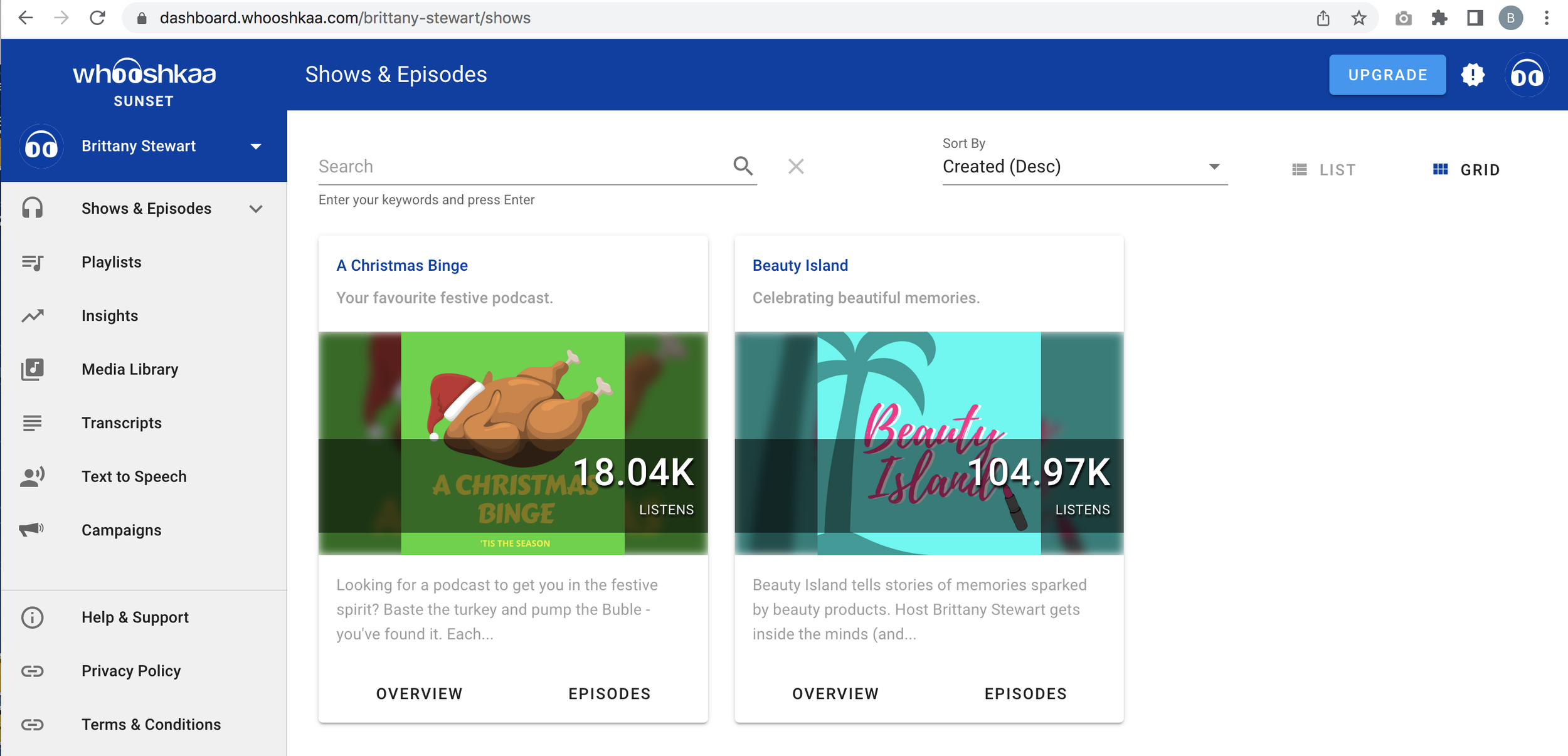The height and width of the screenshot is (756, 1568).
Task: Open OVERVIEW for A Christmas Binge
Action: click(x=419, y=694)
